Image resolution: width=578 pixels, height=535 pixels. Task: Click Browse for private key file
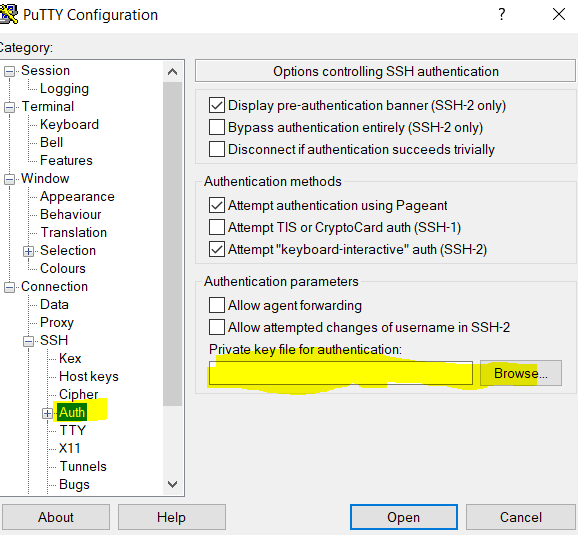[x=521, y=373]
